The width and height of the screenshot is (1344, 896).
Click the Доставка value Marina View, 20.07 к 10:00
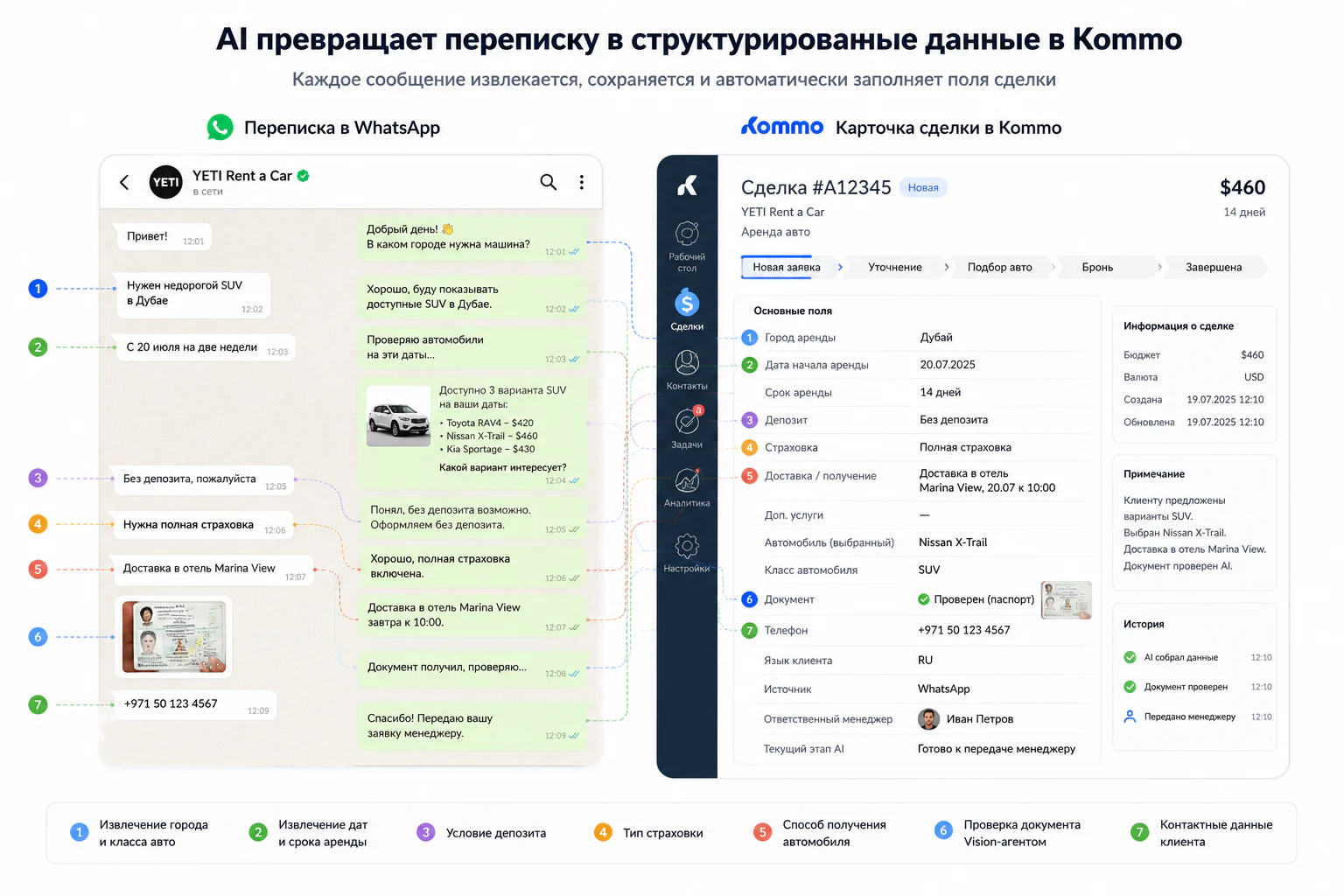(x=987, y=480)
